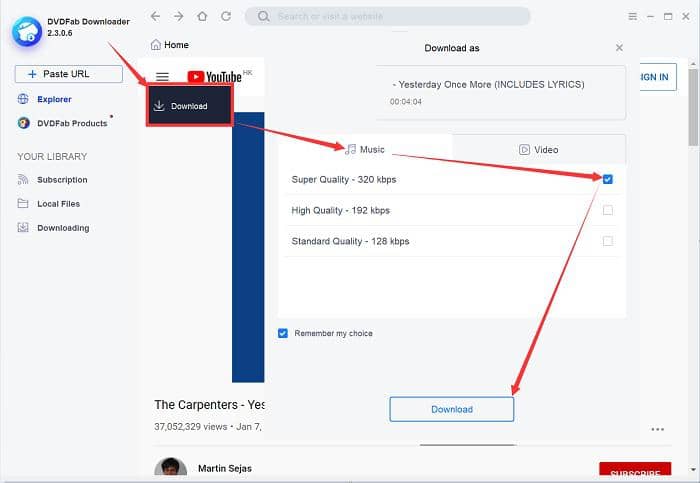Click the Subscription feed icon
Viewport: 700px width, 483px height.
click(x=23, y=179)
